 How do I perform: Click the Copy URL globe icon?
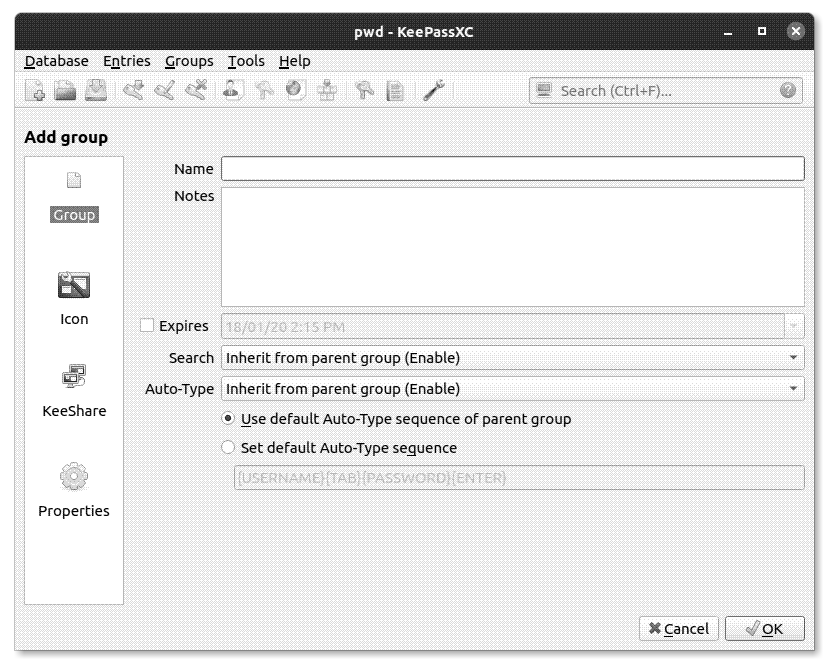[295, 90]
